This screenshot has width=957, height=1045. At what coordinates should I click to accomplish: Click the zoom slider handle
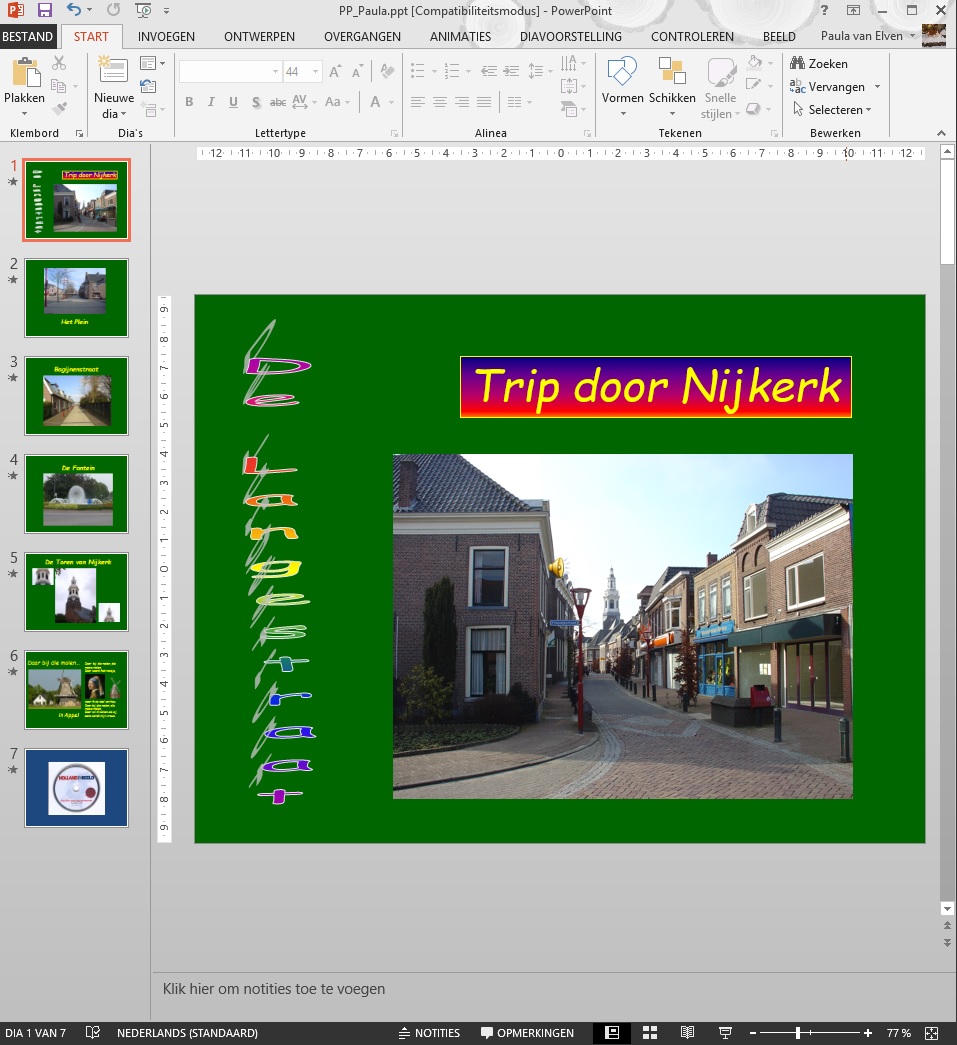(798, 1033)
